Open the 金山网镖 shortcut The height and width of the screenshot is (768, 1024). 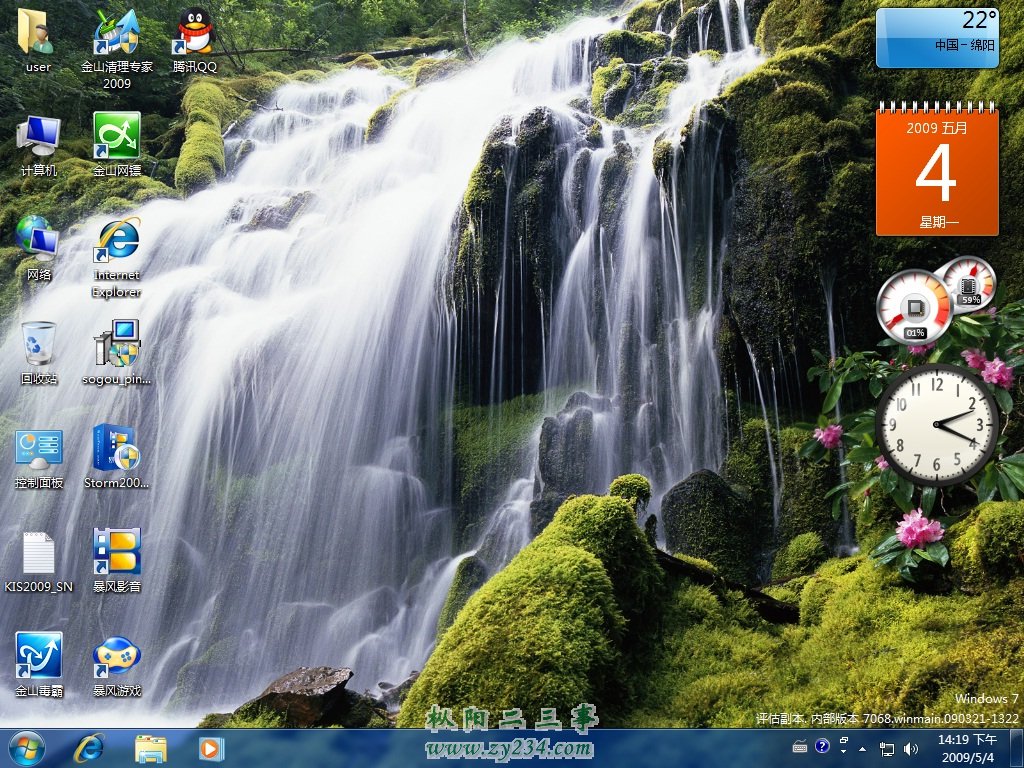click(117, 145)
